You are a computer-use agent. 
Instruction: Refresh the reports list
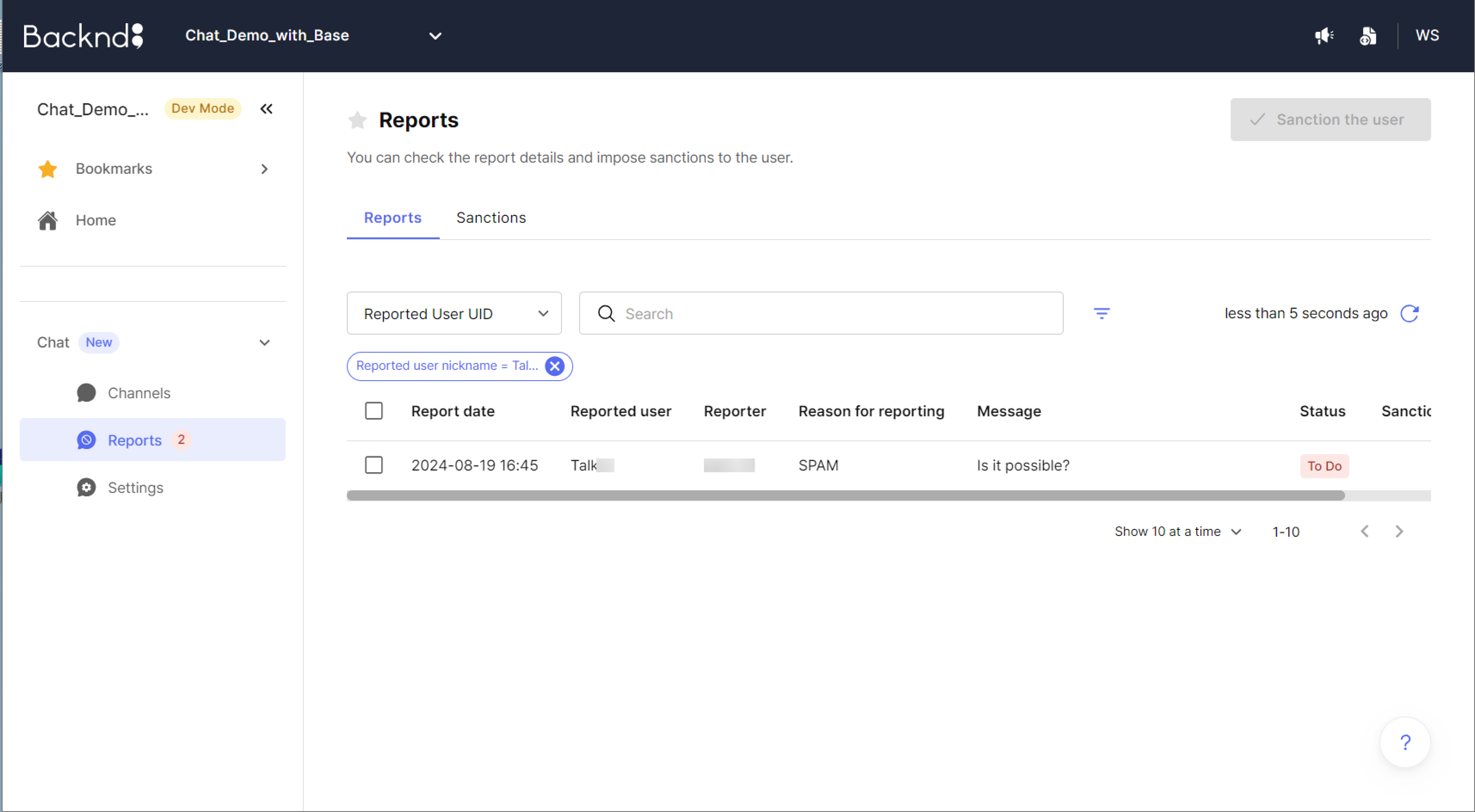1409,314
